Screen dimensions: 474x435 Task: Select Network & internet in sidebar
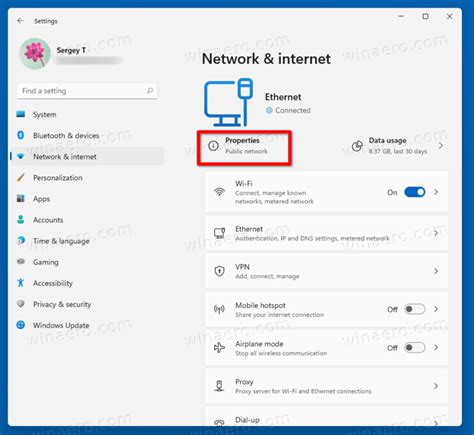point(87,156)
